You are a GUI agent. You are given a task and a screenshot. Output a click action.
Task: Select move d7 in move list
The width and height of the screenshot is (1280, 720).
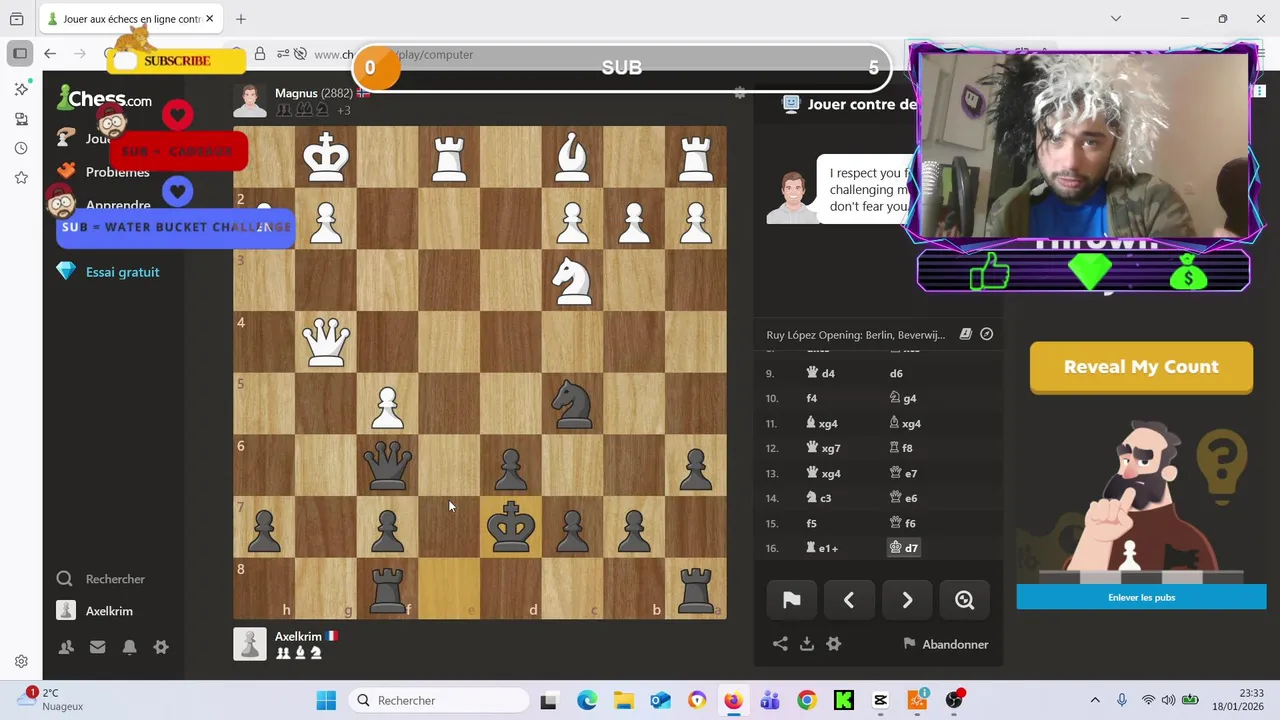click(903, 548)
